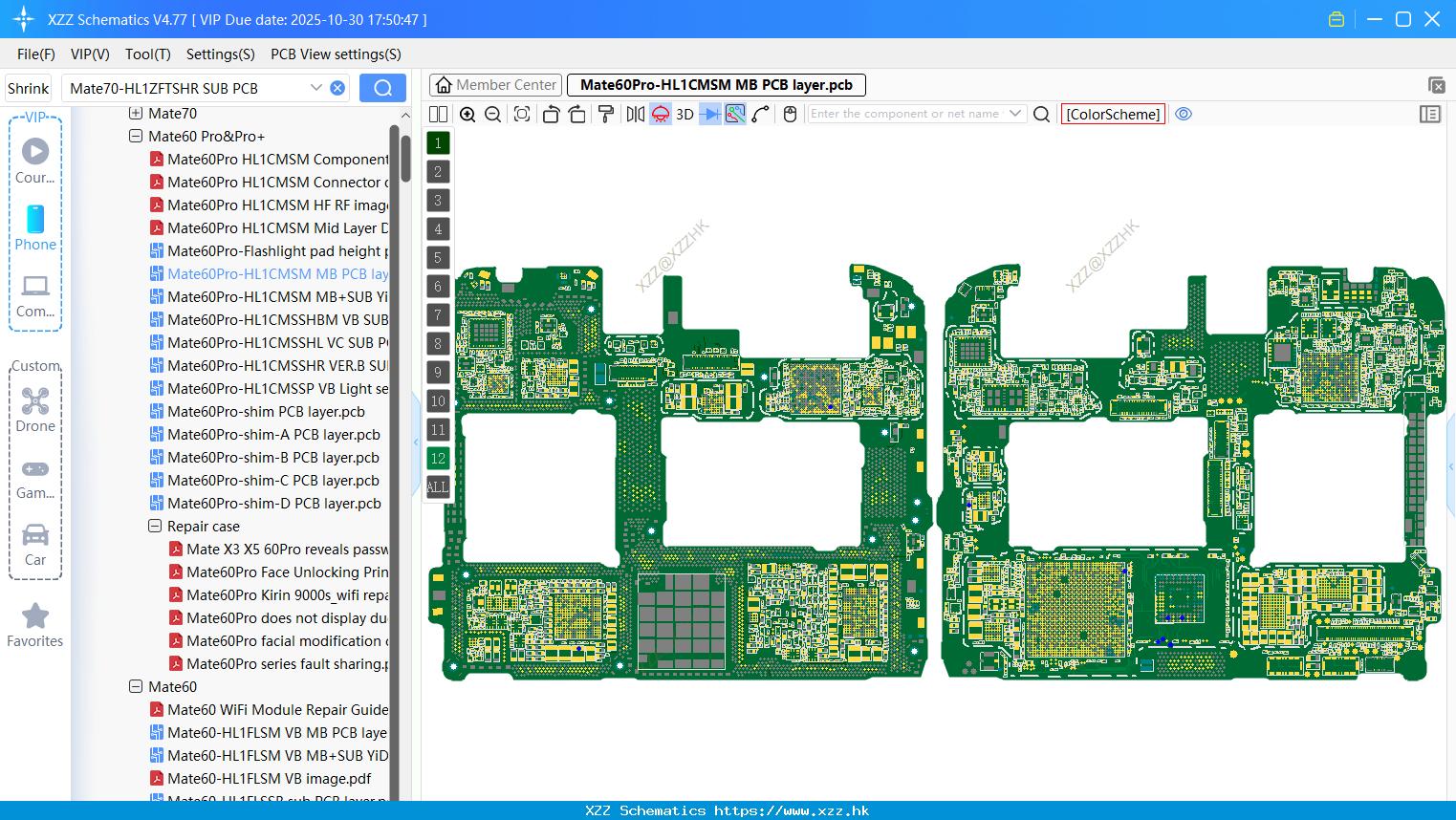The height and width of the screenshot is (820, 1456).
Task: Select the Game console category icon
Action: pos(35,478)
